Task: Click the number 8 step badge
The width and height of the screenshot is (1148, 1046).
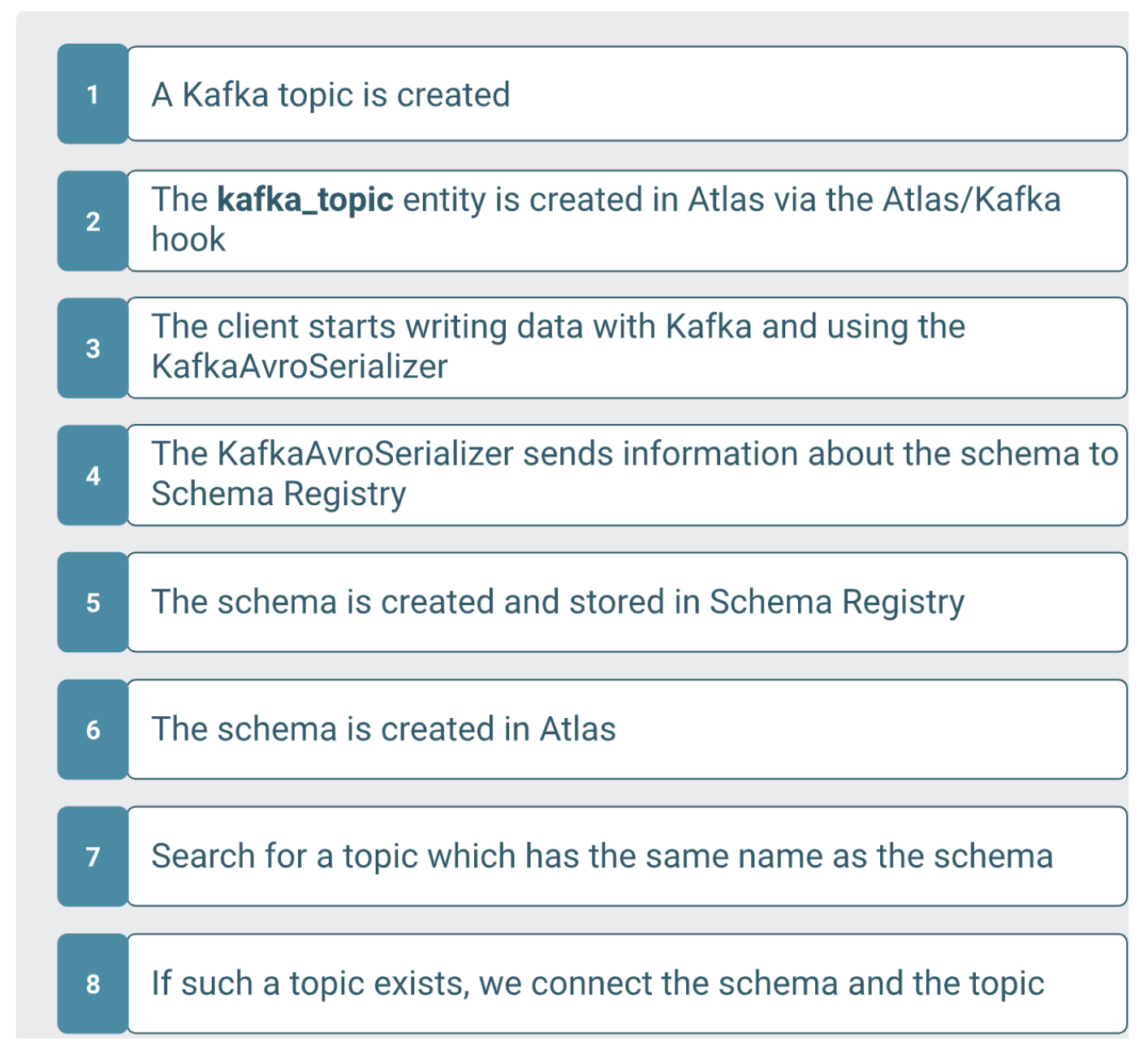Action: coord(93,983)
